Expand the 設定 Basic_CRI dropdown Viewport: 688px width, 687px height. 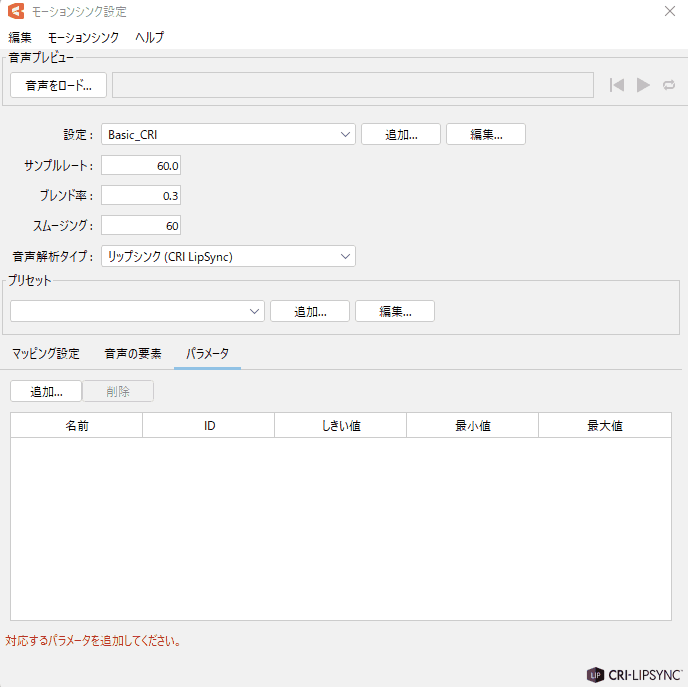pyautogui.click(x=228, y=134)
